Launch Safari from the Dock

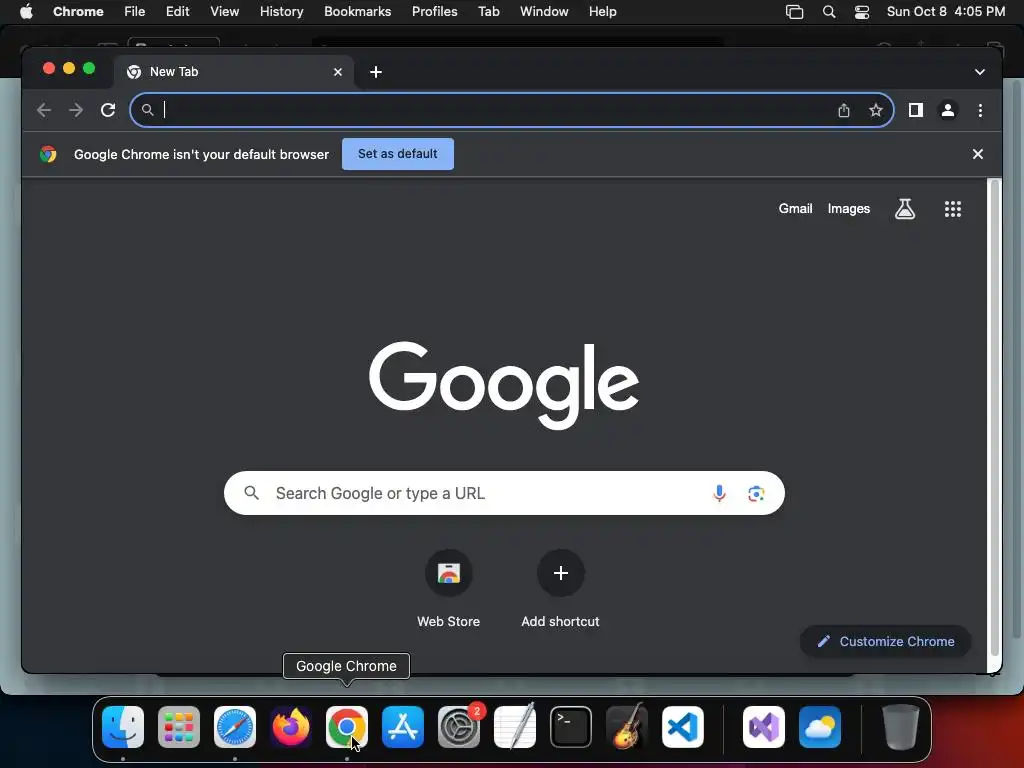click(235, 727)
